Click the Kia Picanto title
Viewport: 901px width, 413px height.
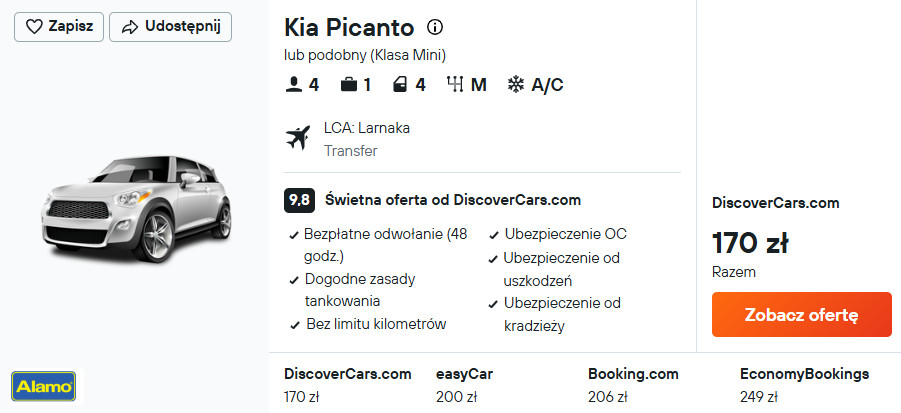tap(348, 27)
